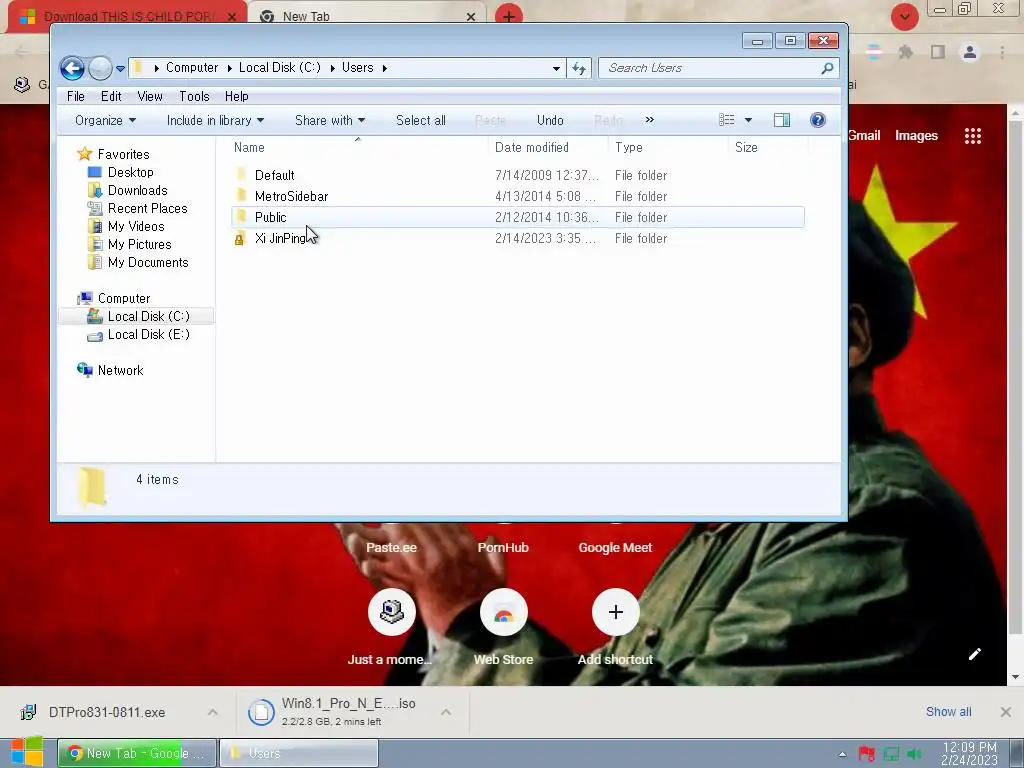
Task: Open the Chrome profile avatar menu
Action: click(970, 52)
